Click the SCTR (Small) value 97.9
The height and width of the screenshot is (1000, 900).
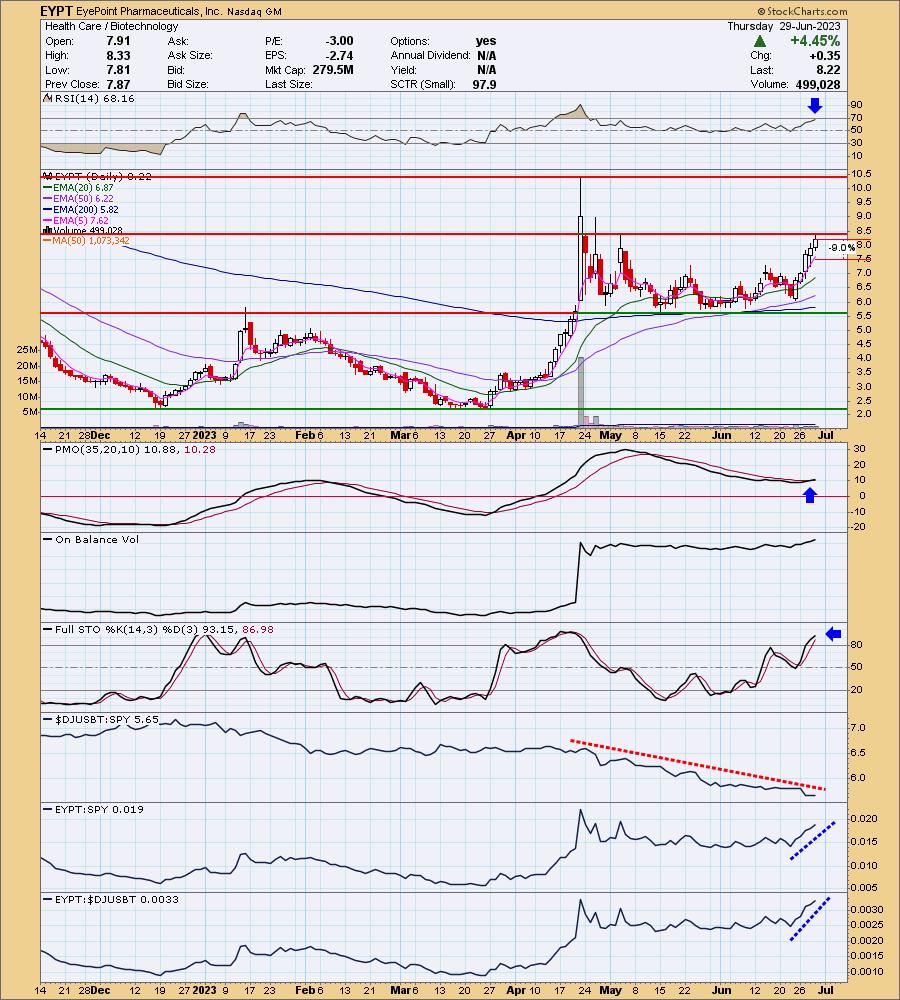point(484,84)
